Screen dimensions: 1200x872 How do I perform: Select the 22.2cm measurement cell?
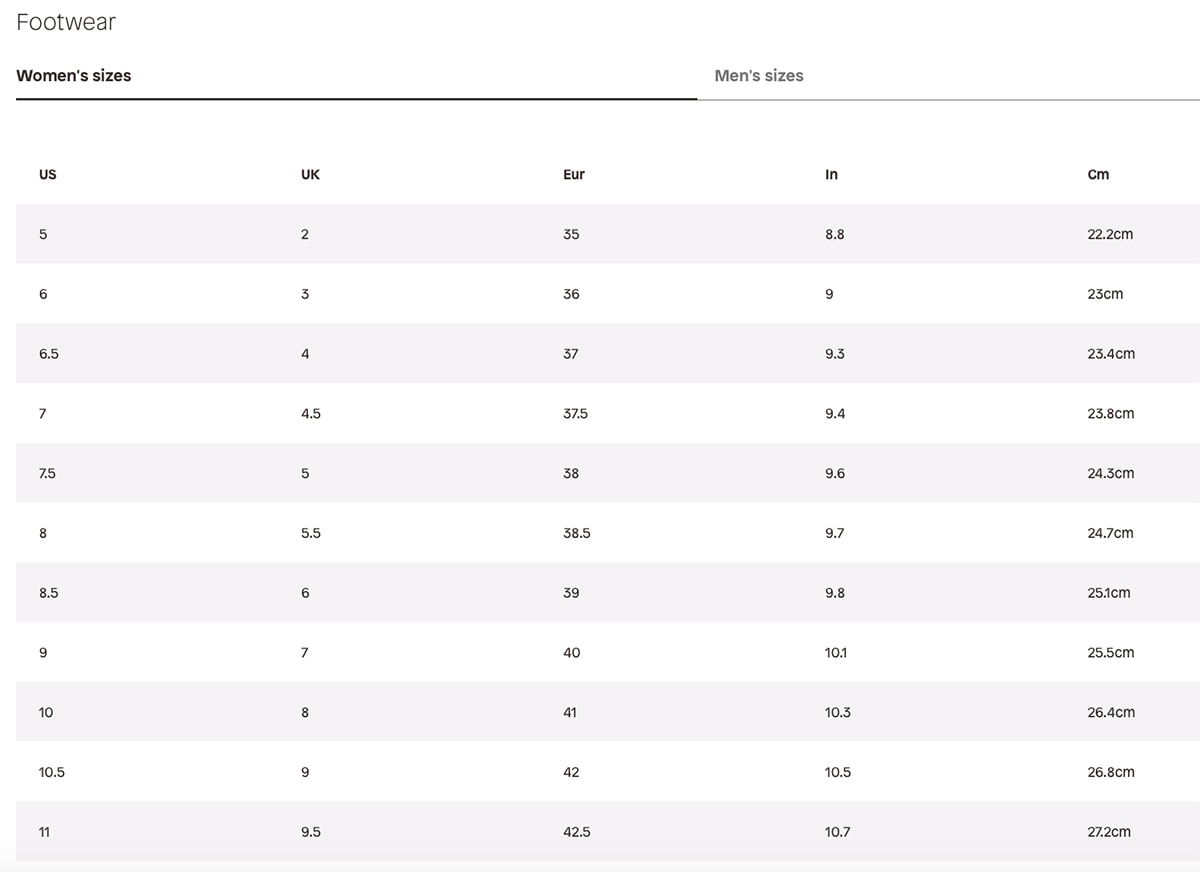[x=1110, y=234]
